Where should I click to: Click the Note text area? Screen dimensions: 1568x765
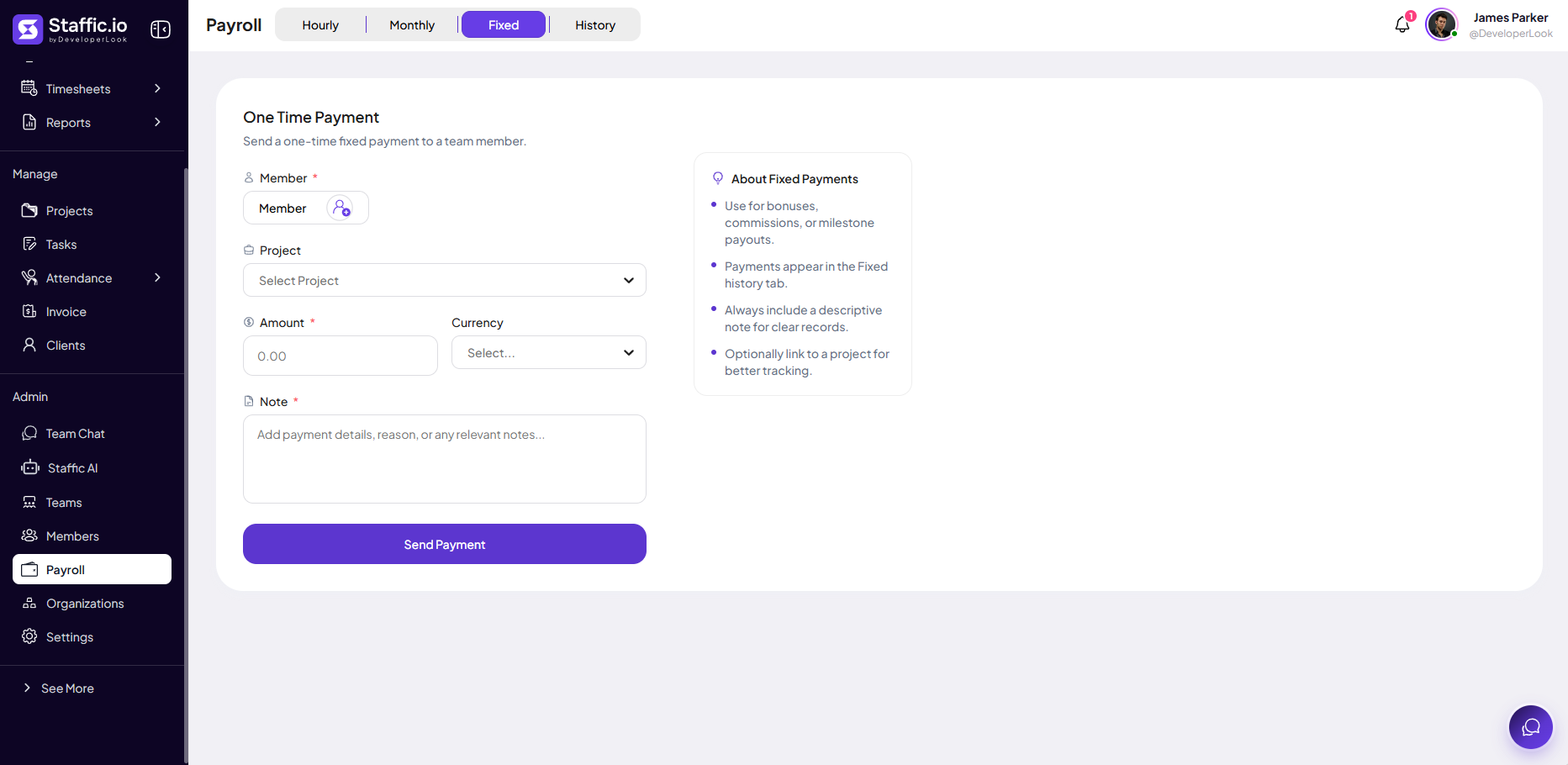click(444, 459)
